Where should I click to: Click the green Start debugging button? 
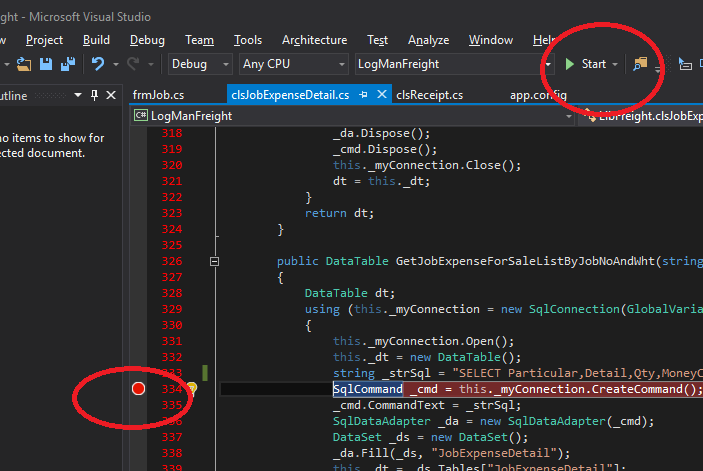[586, 64]
